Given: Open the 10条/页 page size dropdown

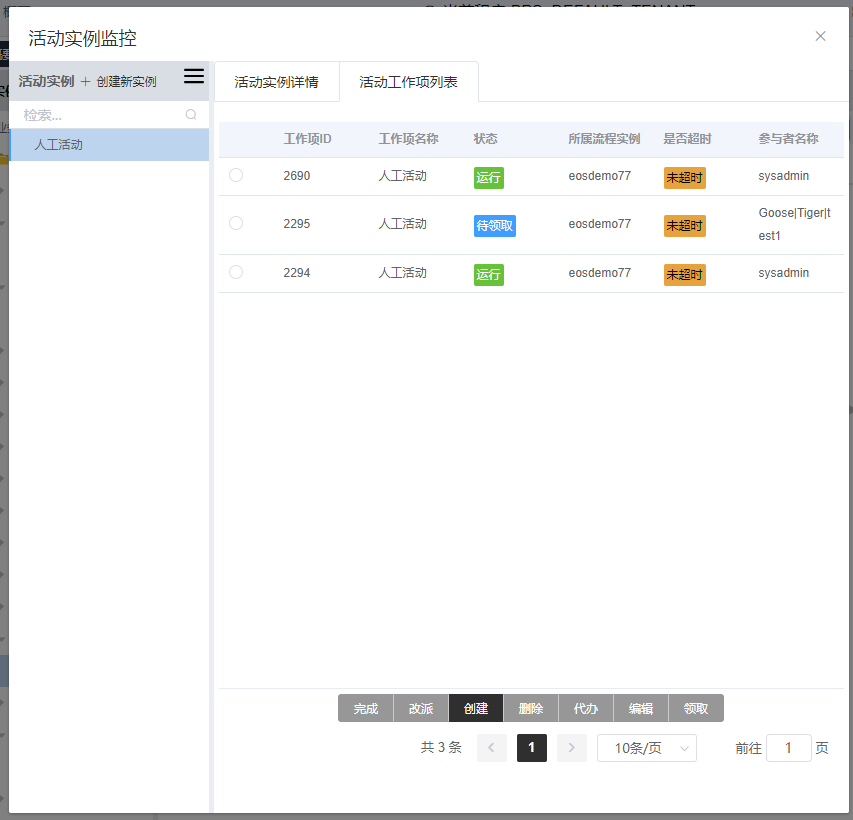Looking at the screenshot, I should (646, 748).
